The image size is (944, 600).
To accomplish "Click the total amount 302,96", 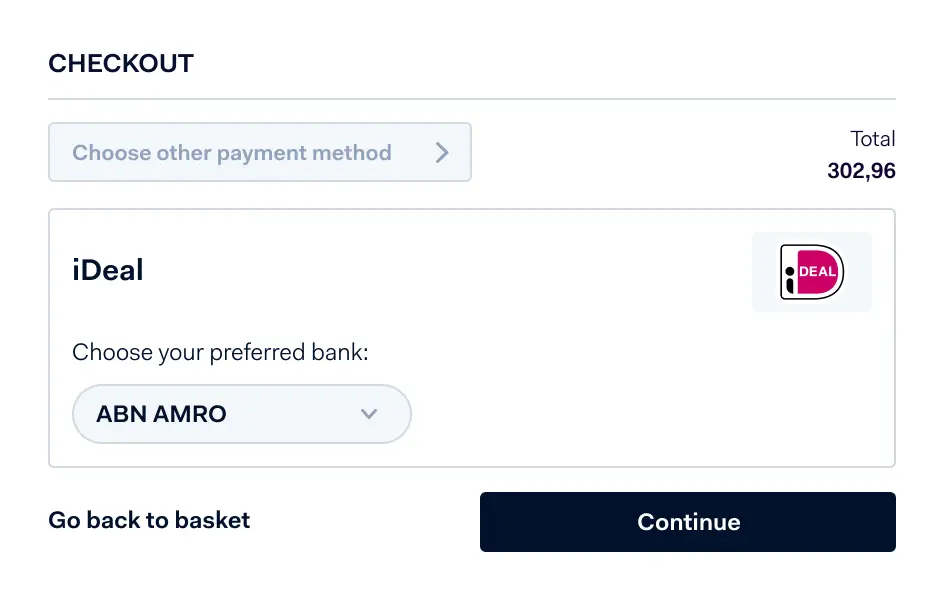I will click(x=861, y=171).
